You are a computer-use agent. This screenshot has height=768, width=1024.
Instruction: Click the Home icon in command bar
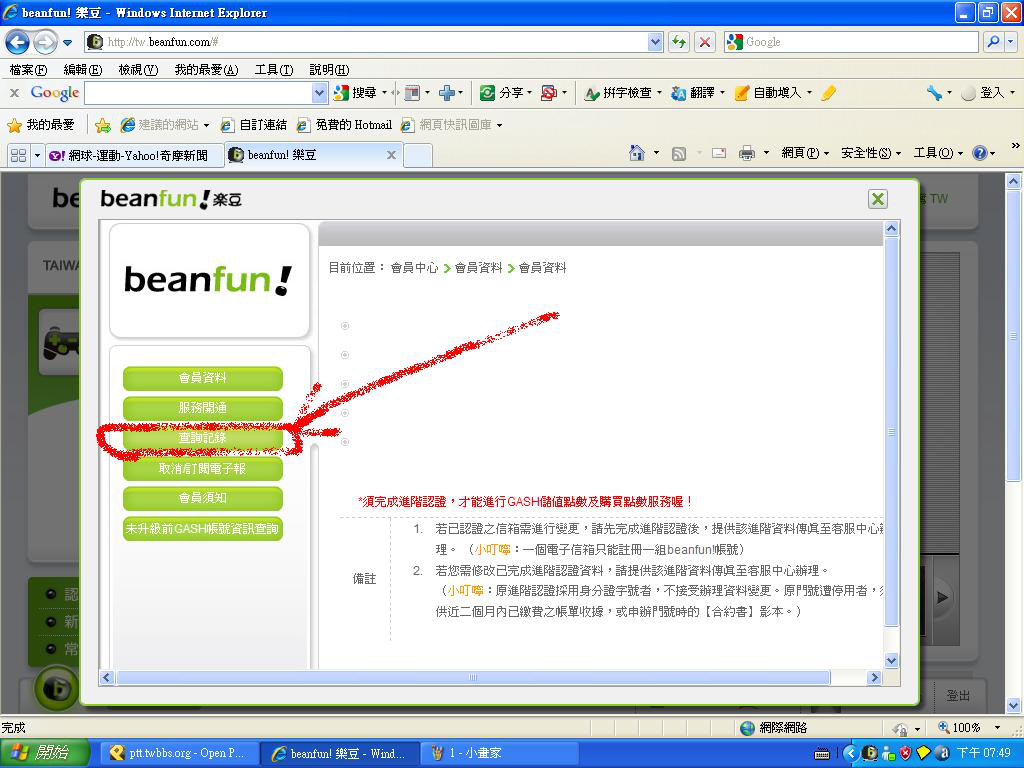[637, 153]
